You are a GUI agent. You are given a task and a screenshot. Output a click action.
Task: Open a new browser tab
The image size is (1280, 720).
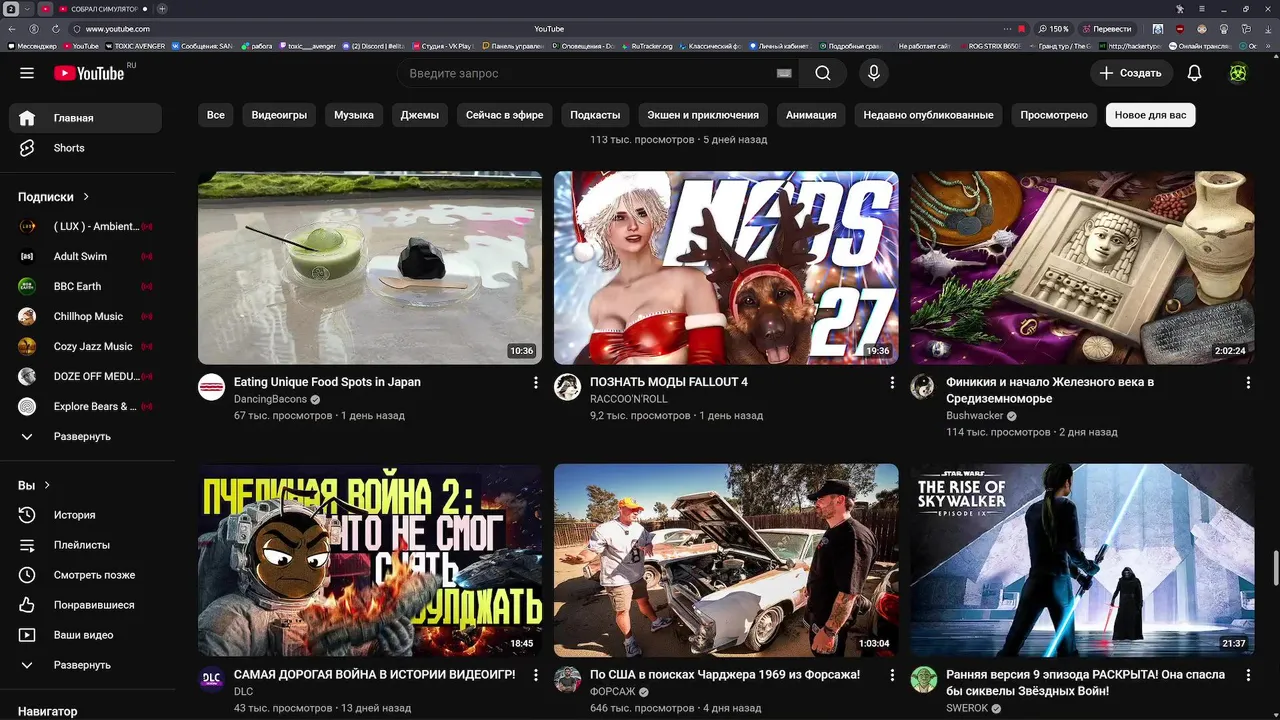pyautogui.click(x=162, y=9)
